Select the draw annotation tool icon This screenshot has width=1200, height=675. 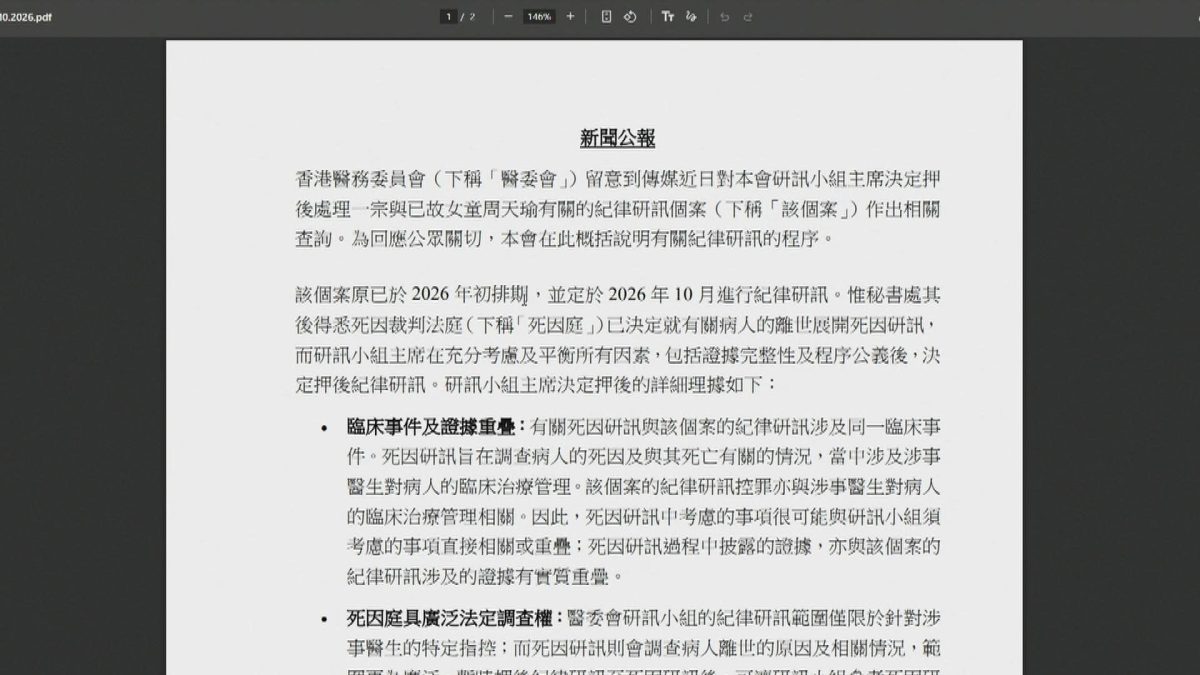(691, 16)
